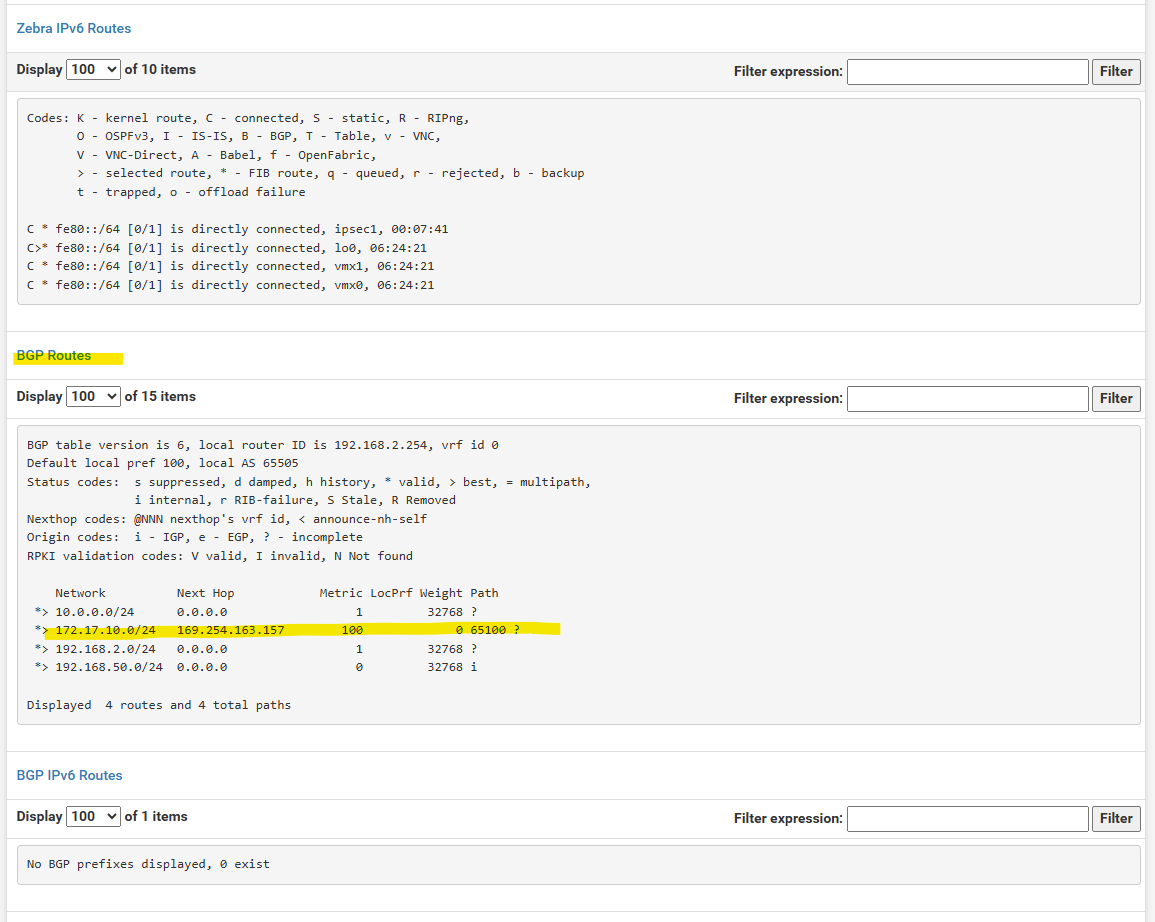Select the 10.0.0.0/24 network entry
The image size is (1155, 922).
pyautogui.click(x=94, y=611)
